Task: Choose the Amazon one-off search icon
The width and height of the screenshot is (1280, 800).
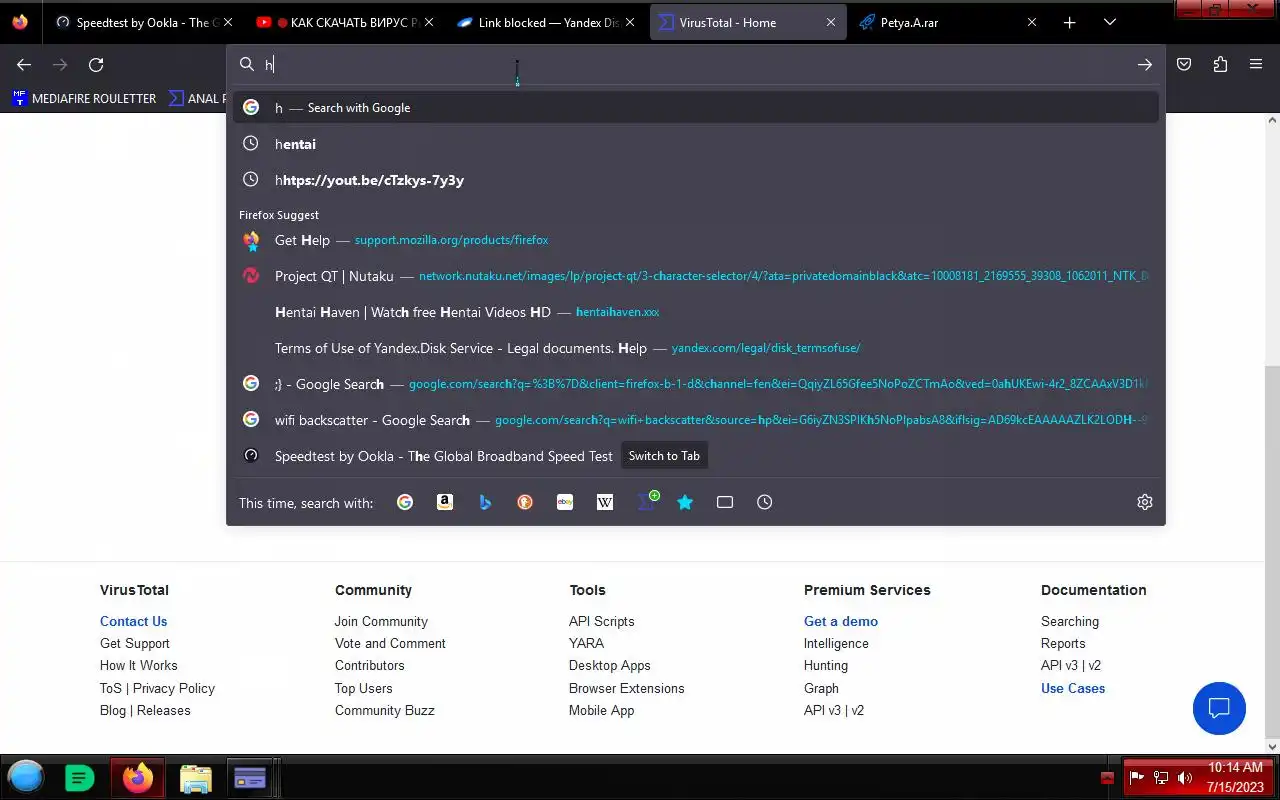Action: [445, 502]
